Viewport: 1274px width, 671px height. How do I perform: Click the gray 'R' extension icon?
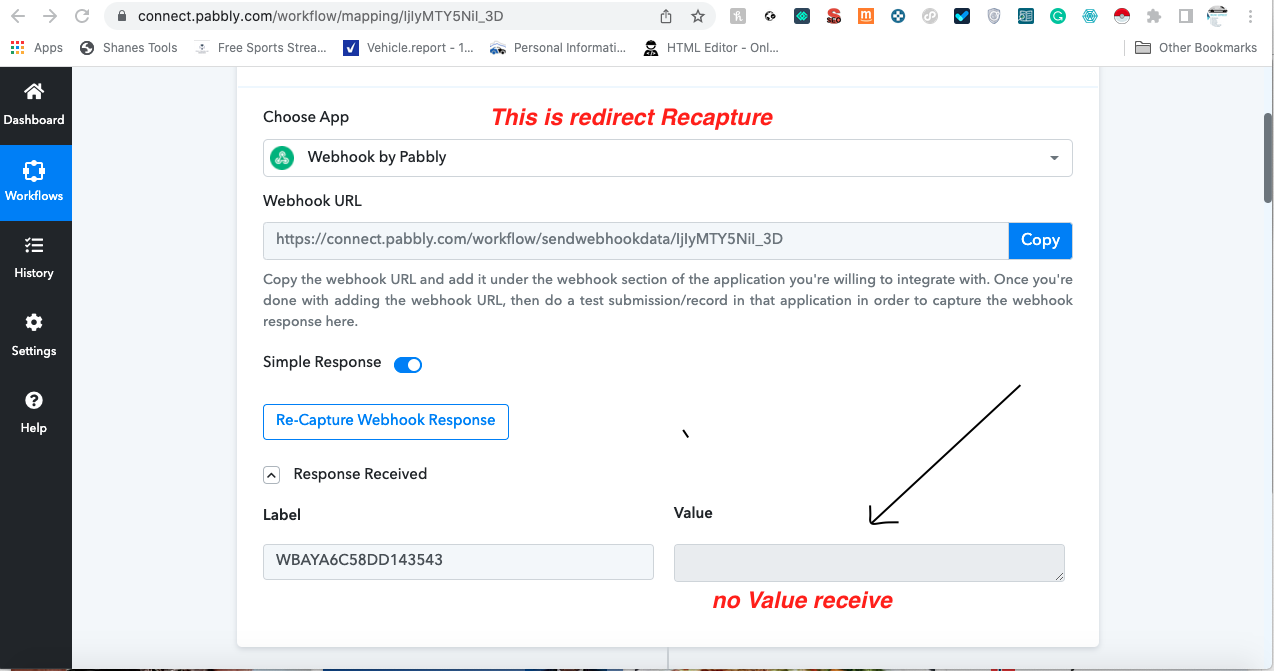click(x=738, y=16)
